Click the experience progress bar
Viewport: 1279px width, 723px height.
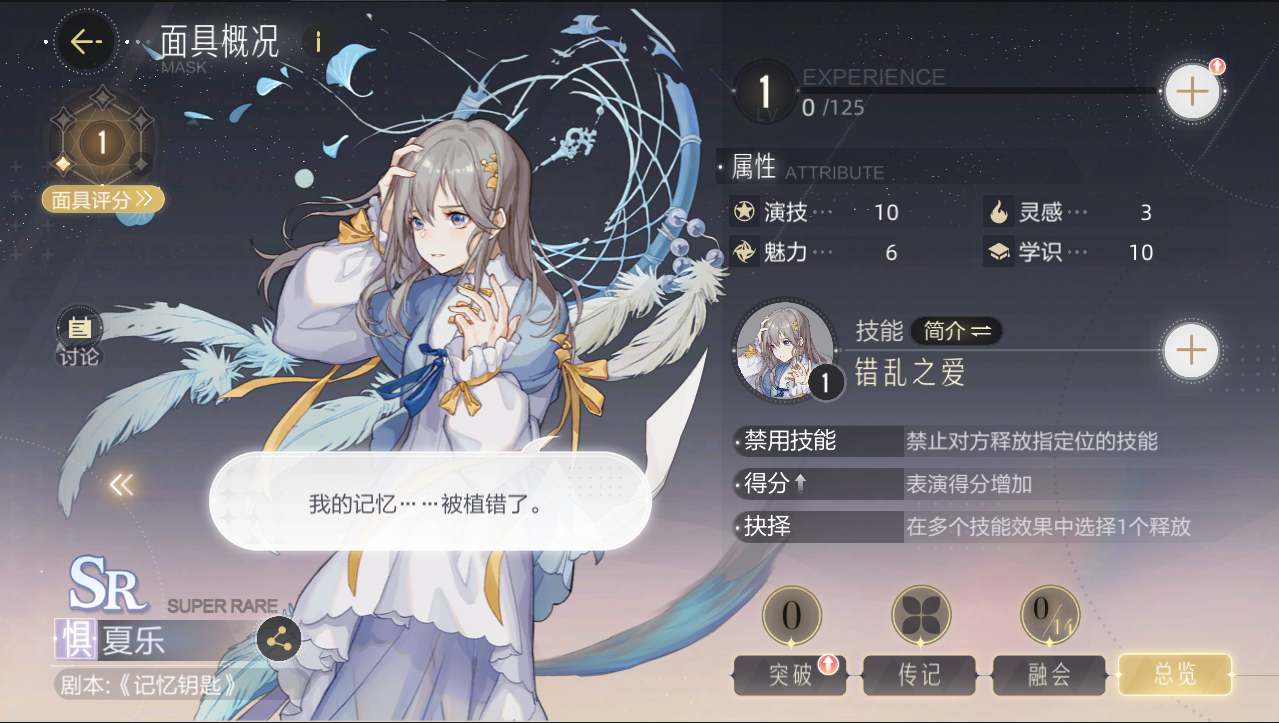[981, 90]
